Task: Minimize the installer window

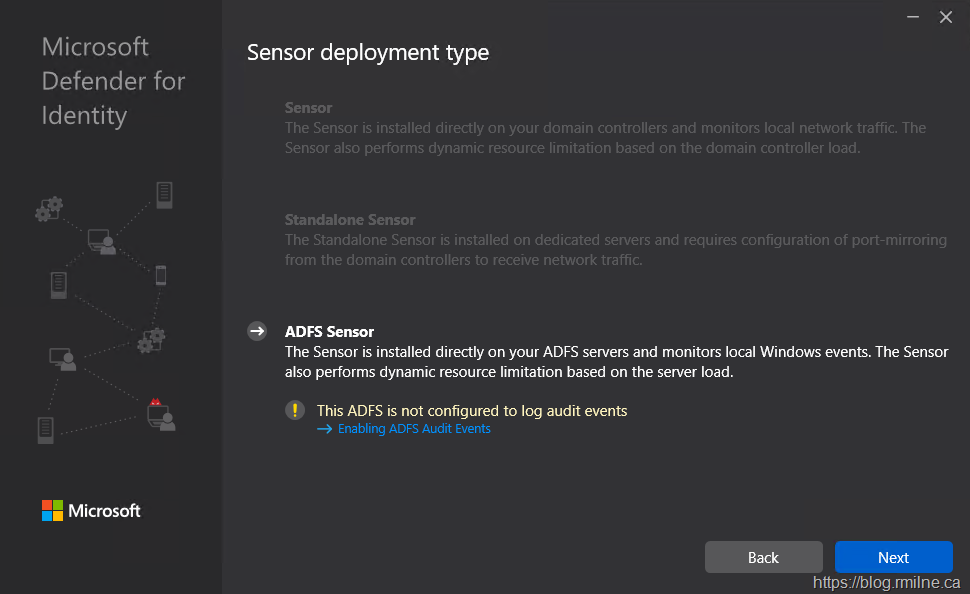Action: 912,17
